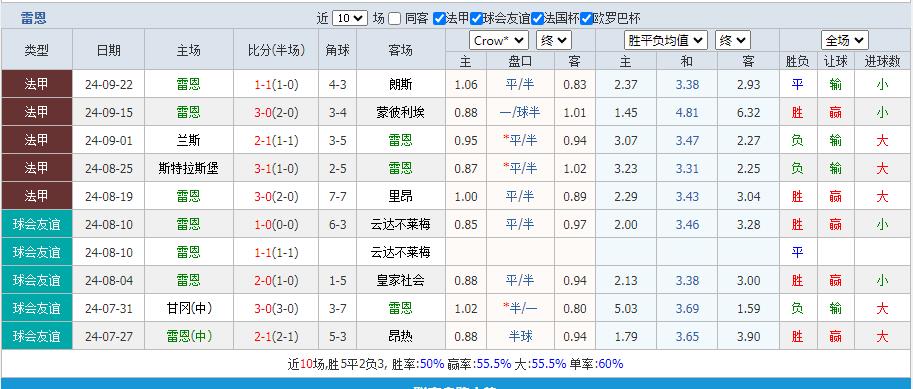Click the 雷恩 team heading
The height and width of the screenshot is (389, 913).
coord(34,18)
